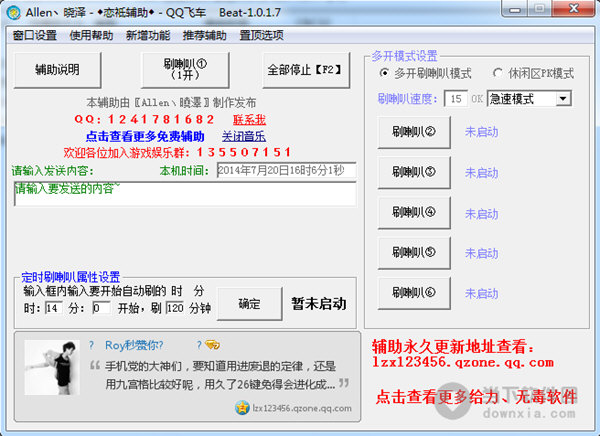
Task: Click the Roy秒赞你? name link
Action: [134, 345]
